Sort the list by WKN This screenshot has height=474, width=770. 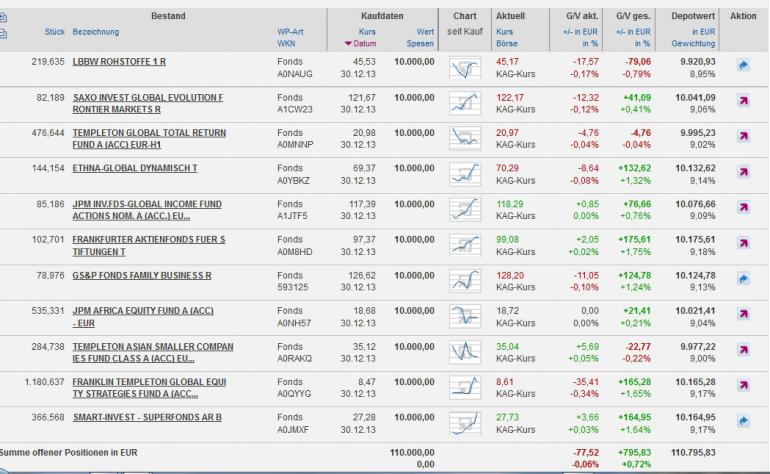pyautogui.click(x=286, y=44)
